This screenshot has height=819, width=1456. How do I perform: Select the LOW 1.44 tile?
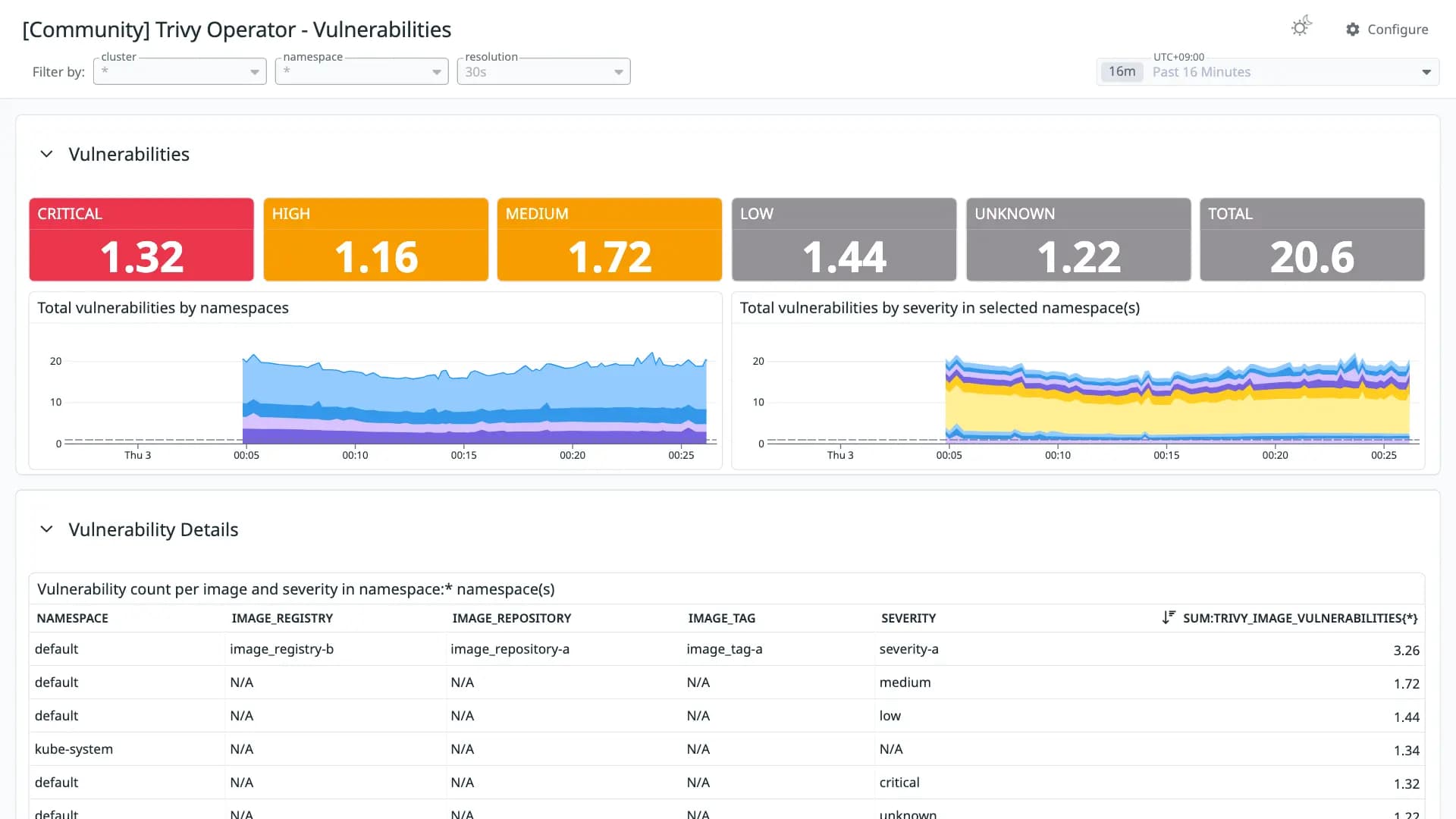pos(844,240)
